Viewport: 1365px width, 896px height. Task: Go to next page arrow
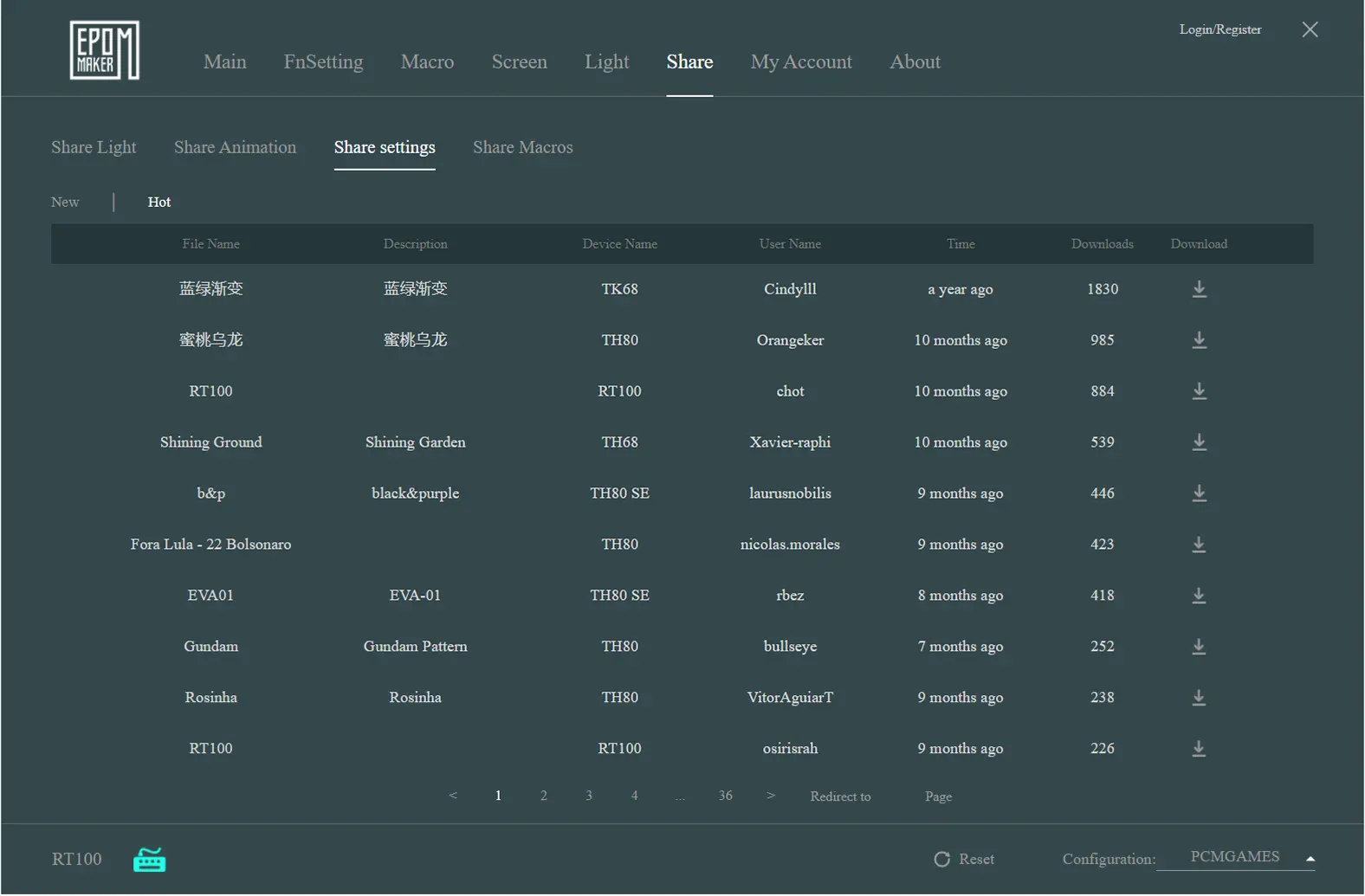coord(770,796)
